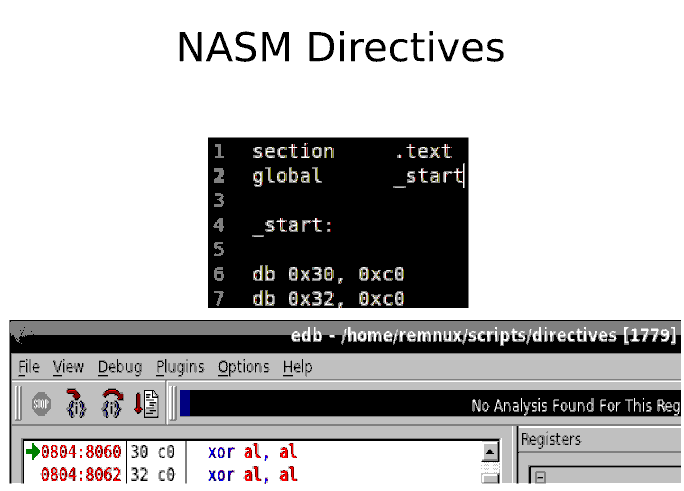Click the region analysis bar
Screen dimensions: 684x491
tap(430, 403)
